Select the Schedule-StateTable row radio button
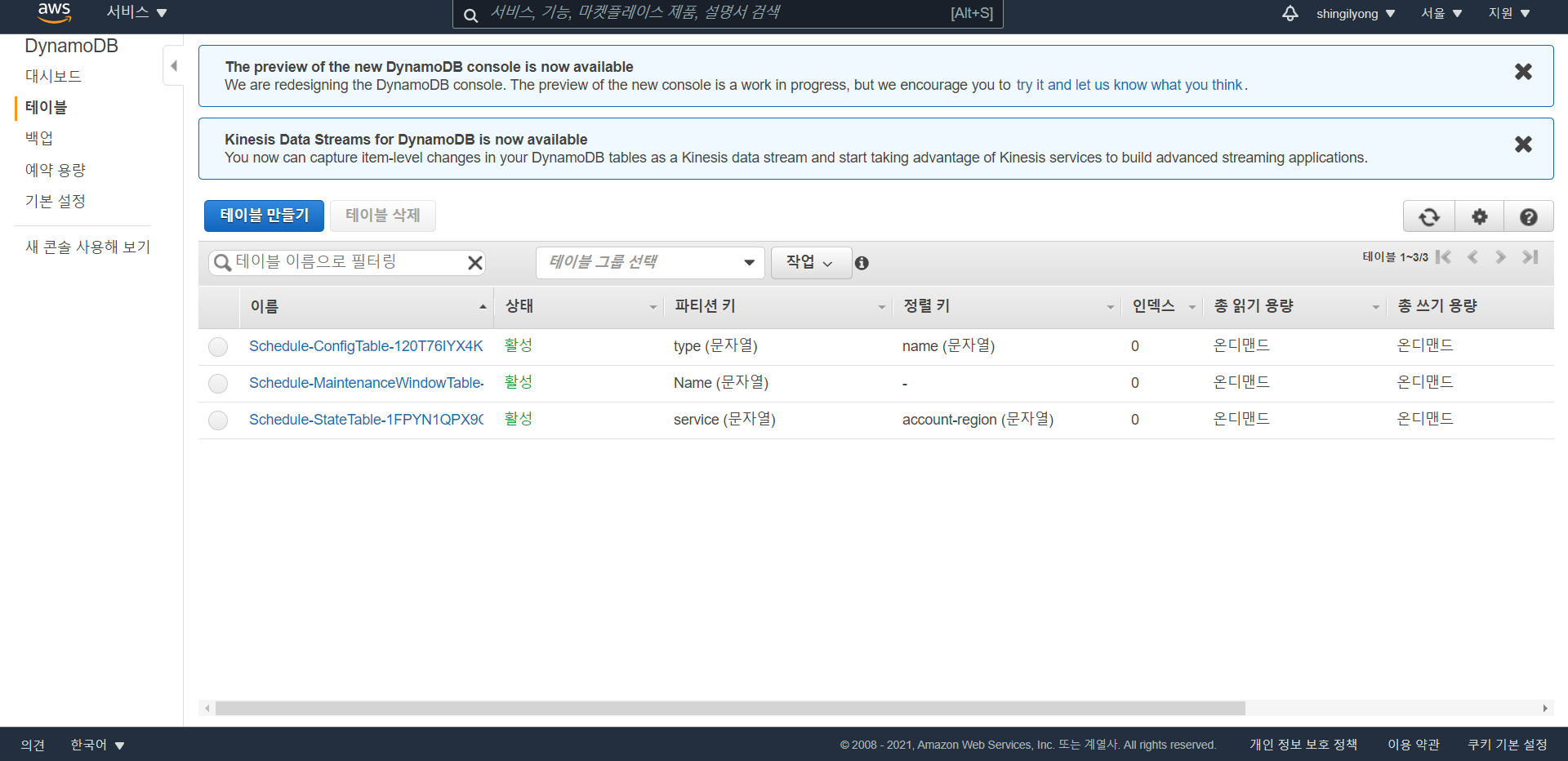This screenshot has width=1568, height=761. [218, 421]
